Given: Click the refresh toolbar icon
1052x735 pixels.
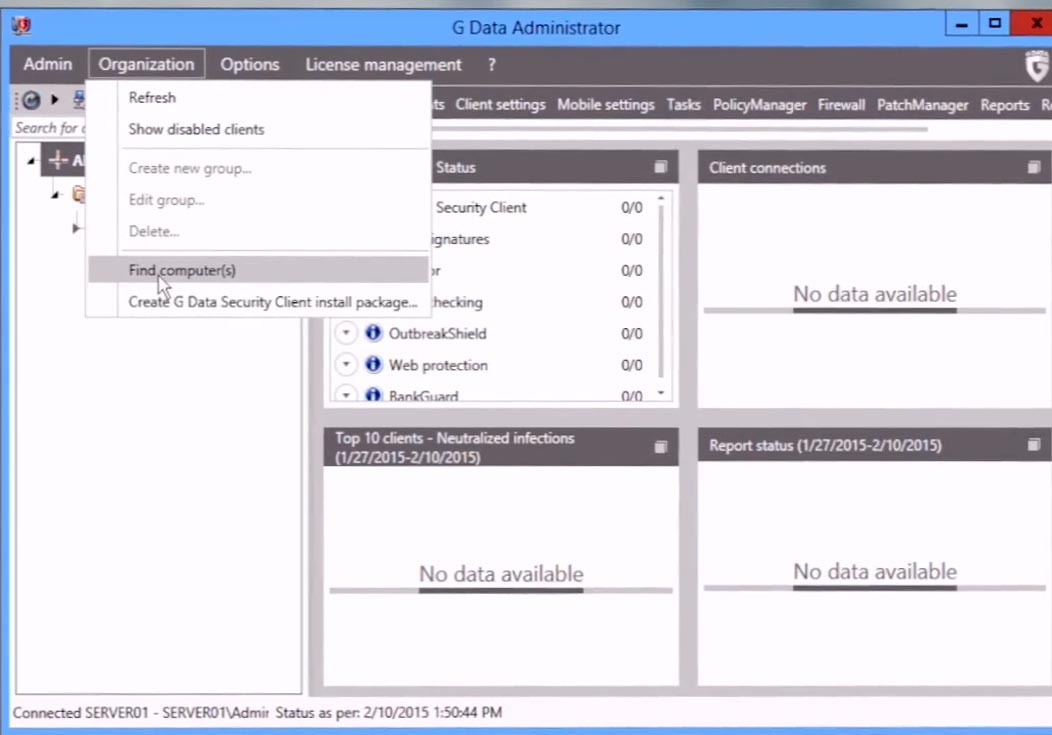Looking at the screenshot, I should [x=31, y=101].
